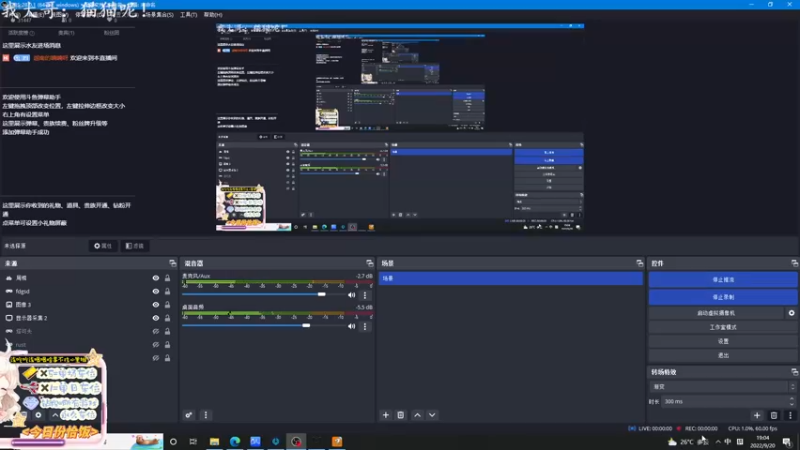The image size is (800, 450).
Task: Open Microsoft Edge from the taskbar
Action: point(235,441)
